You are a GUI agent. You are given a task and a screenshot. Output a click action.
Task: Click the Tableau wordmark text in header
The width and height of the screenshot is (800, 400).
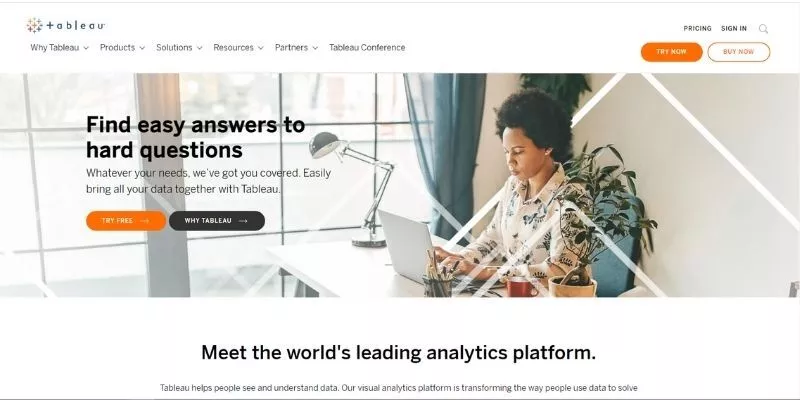[x=76, y=25]
